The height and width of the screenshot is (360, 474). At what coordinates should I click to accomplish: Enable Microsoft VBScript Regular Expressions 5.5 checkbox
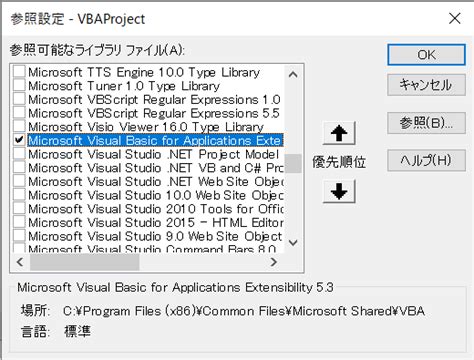click(19, 113)
